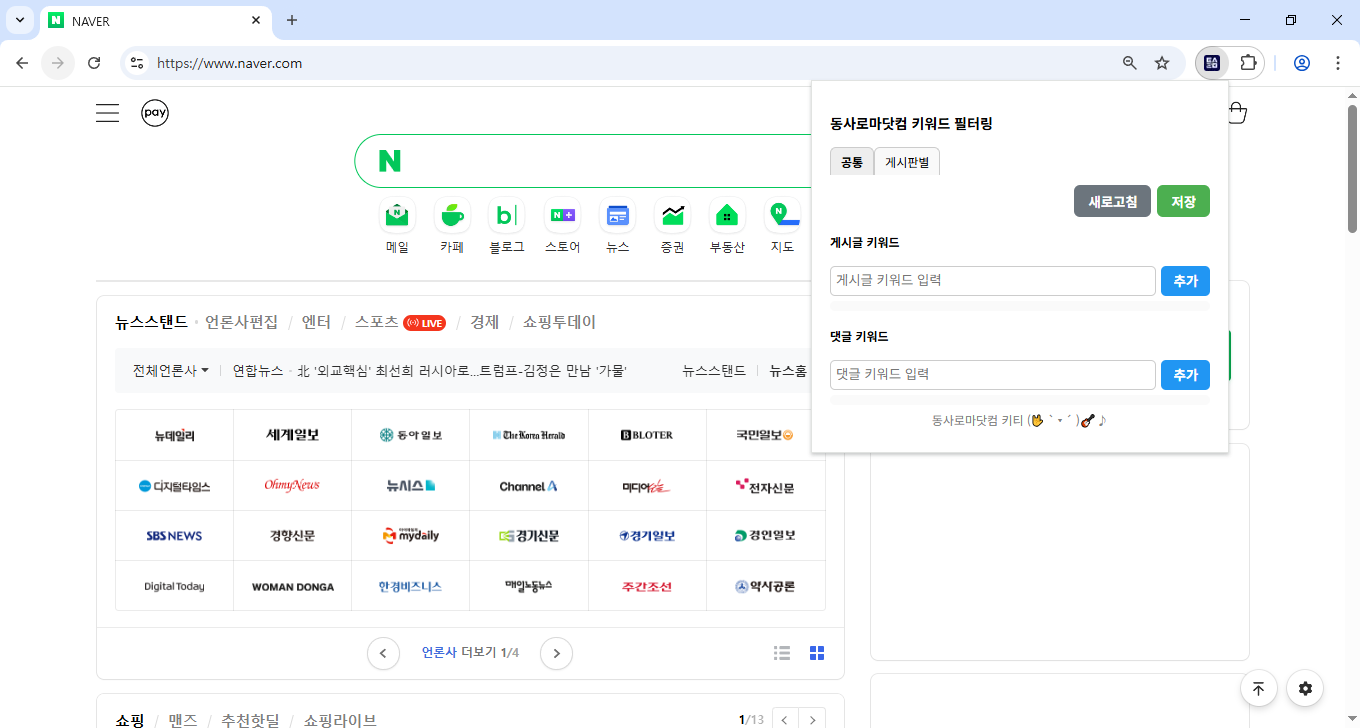Click the 새로고침 button
This screenshot has height=728, width=1360.
1112,201
